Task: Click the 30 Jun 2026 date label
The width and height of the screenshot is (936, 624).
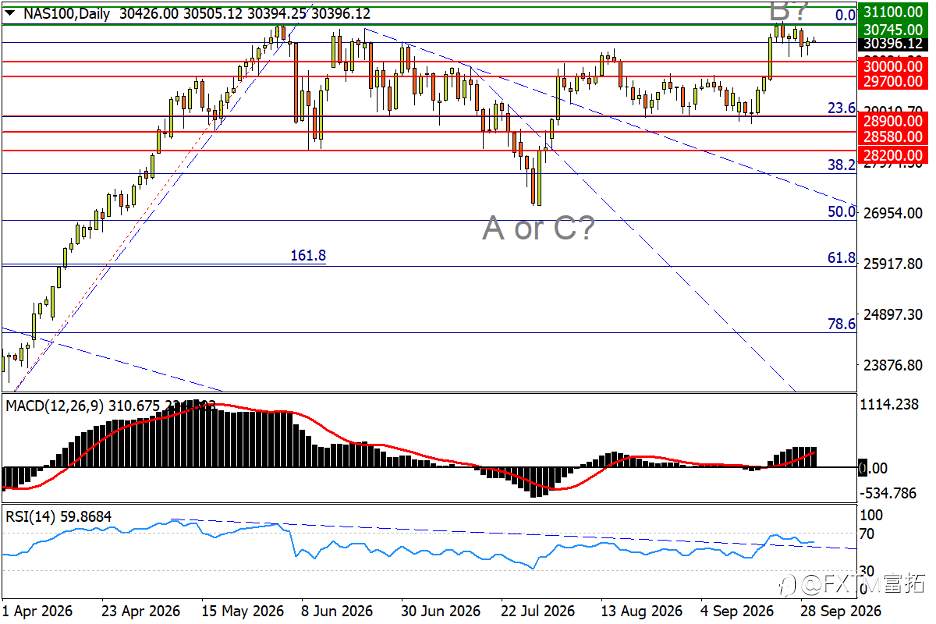Action: tap(441, 611)
